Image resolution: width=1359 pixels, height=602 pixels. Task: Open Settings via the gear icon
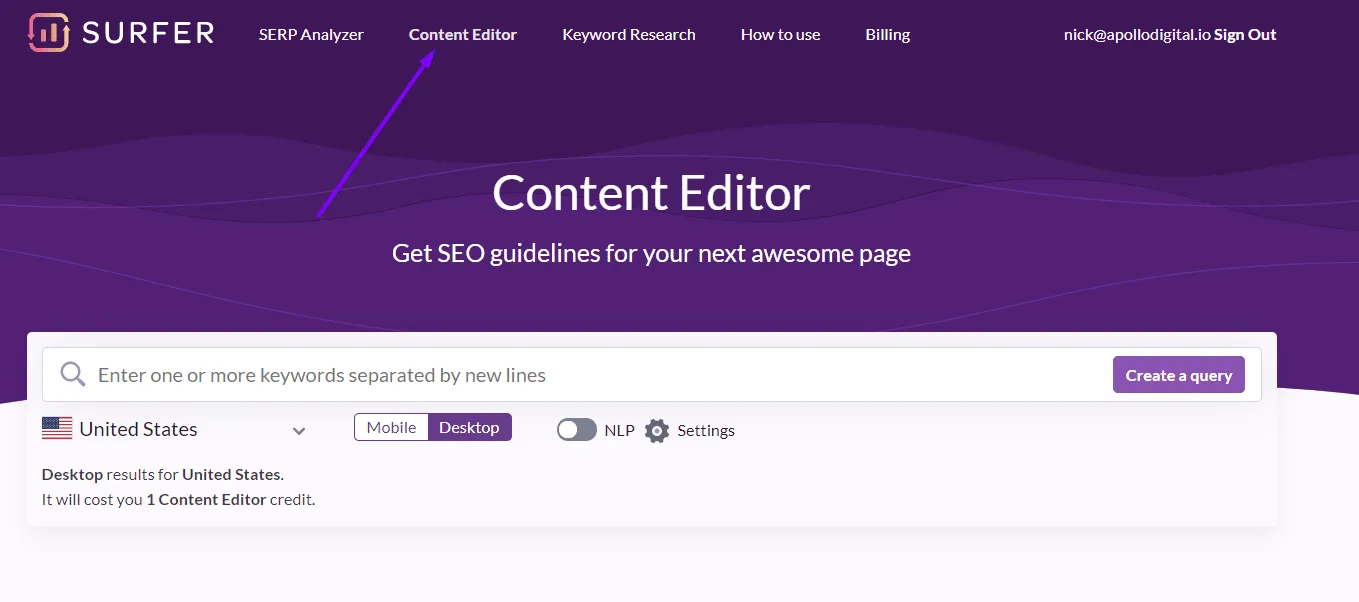[657, 431]
